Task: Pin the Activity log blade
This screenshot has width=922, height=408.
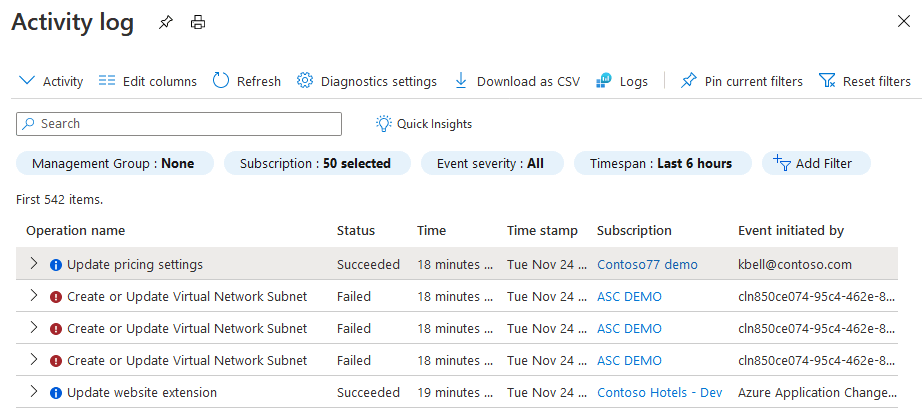Action: 166,22
